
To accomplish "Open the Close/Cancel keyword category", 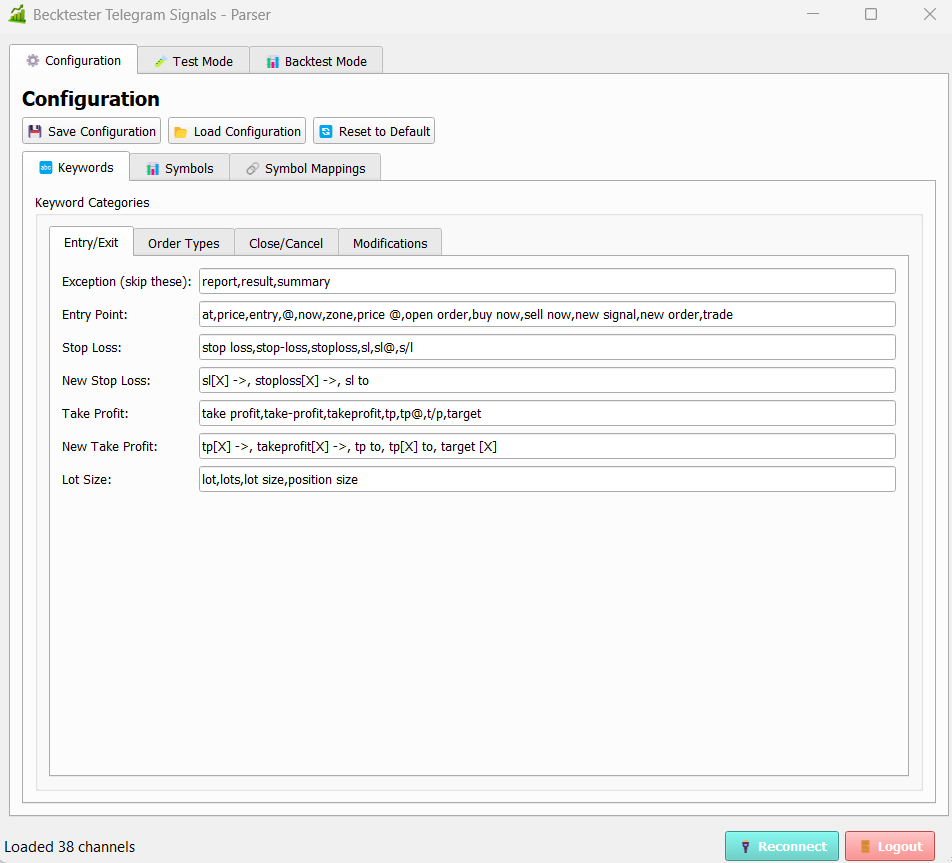I will click(286, 243).
